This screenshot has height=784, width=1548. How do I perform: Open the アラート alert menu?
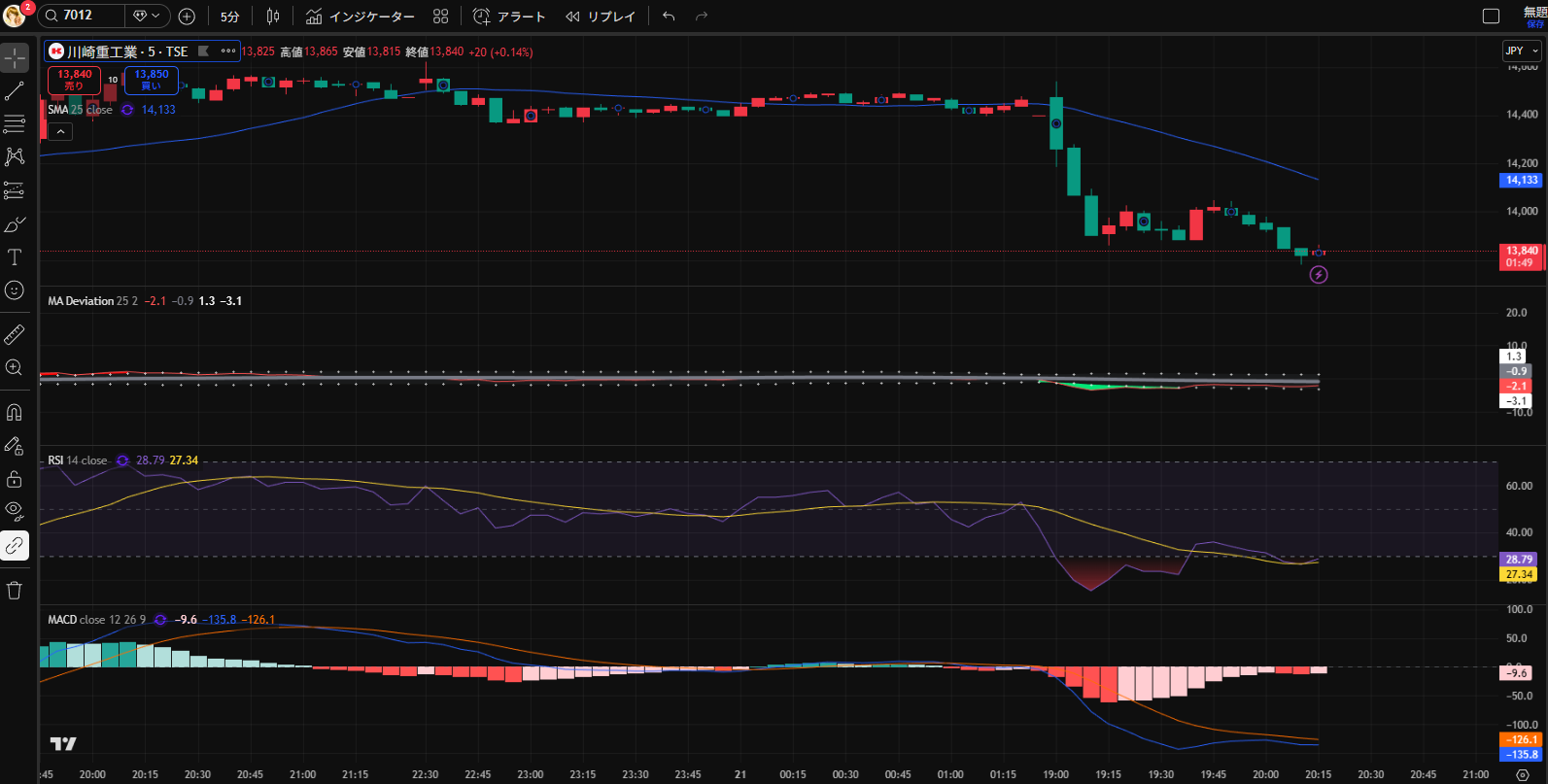click(x=509, y=17)
